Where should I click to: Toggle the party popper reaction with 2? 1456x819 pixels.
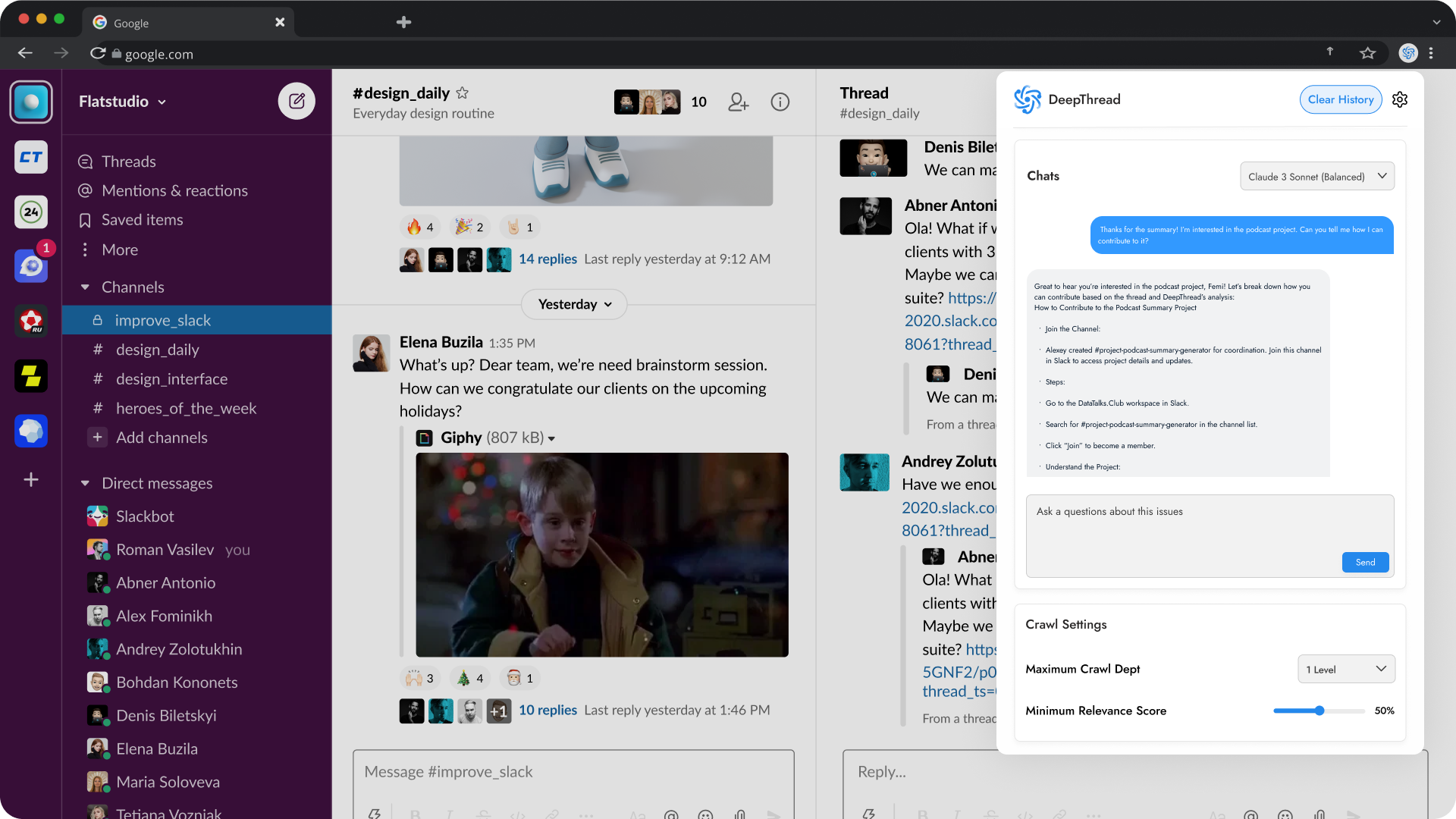[469, 227]
